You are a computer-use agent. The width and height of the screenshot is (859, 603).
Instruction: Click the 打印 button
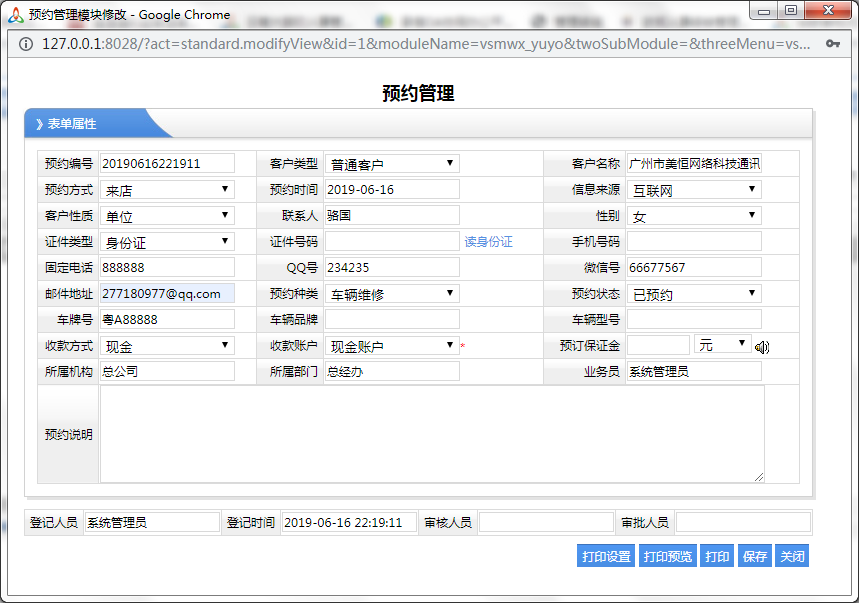(x=717, y=556)
